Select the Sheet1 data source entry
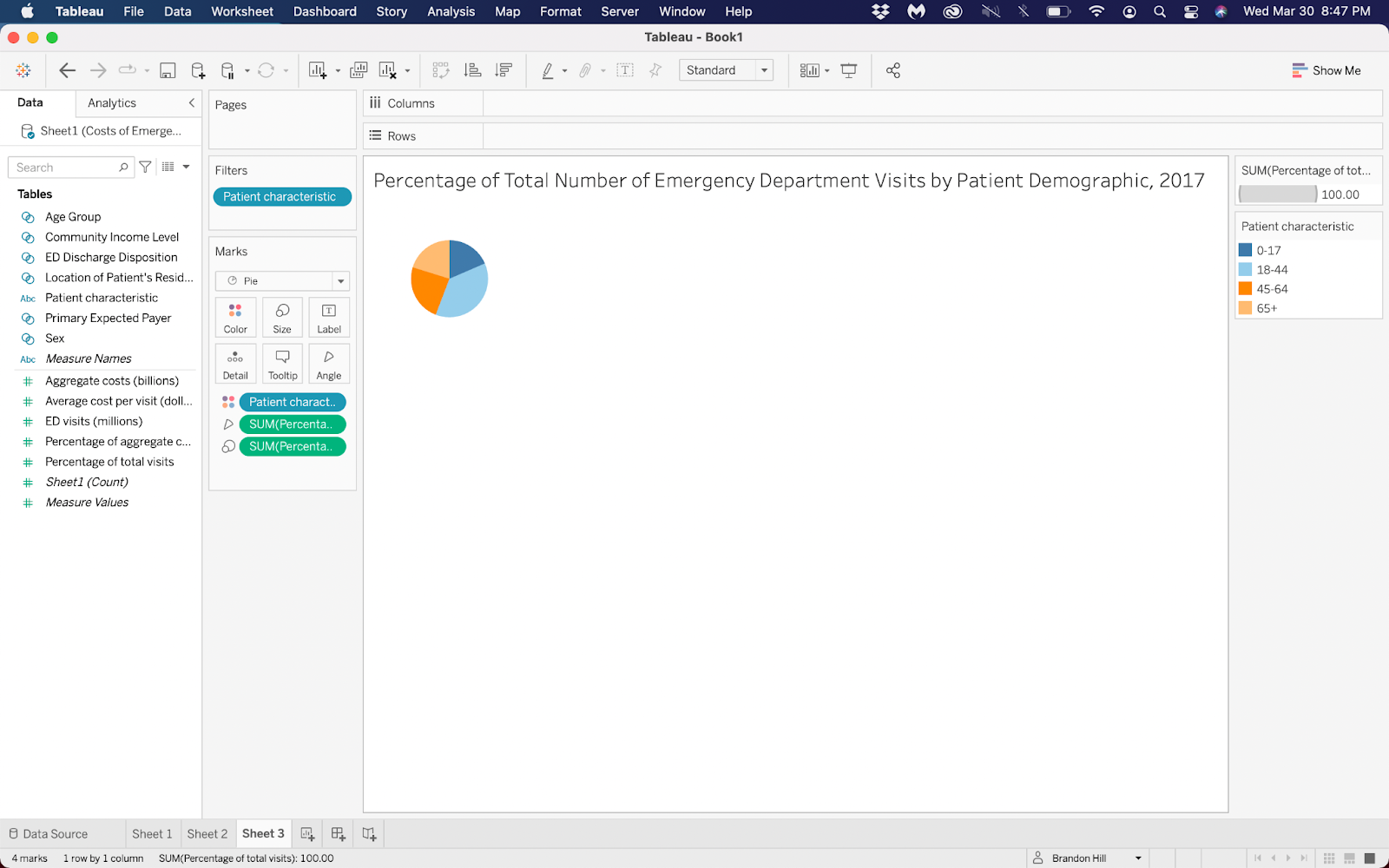Screen dimensions: 1389x868 coord(102,131)
